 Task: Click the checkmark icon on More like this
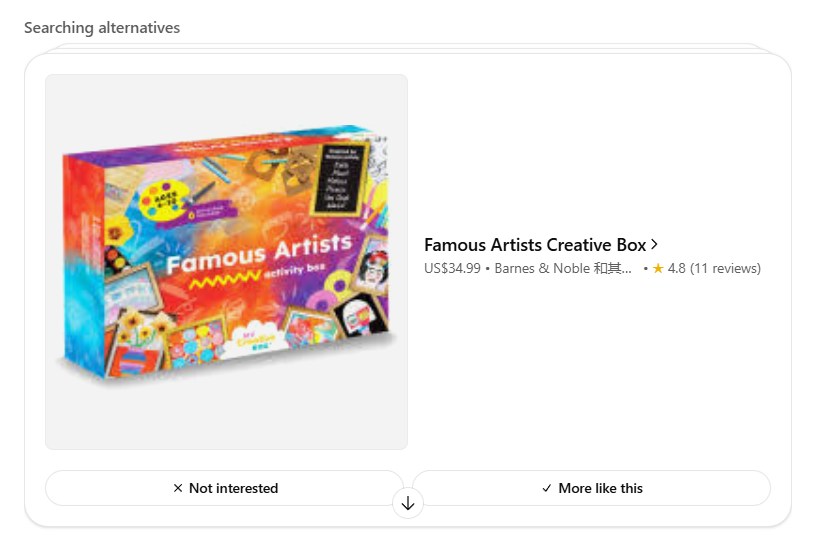click(x=546, y=488)
